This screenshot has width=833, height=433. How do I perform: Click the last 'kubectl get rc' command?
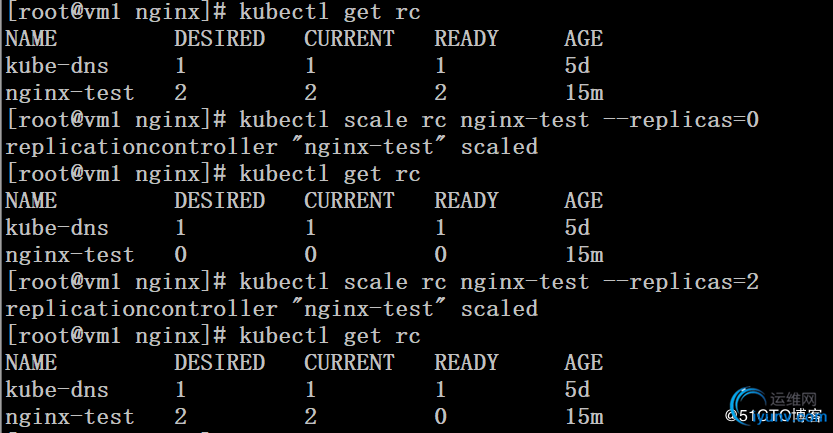[330, 336]
